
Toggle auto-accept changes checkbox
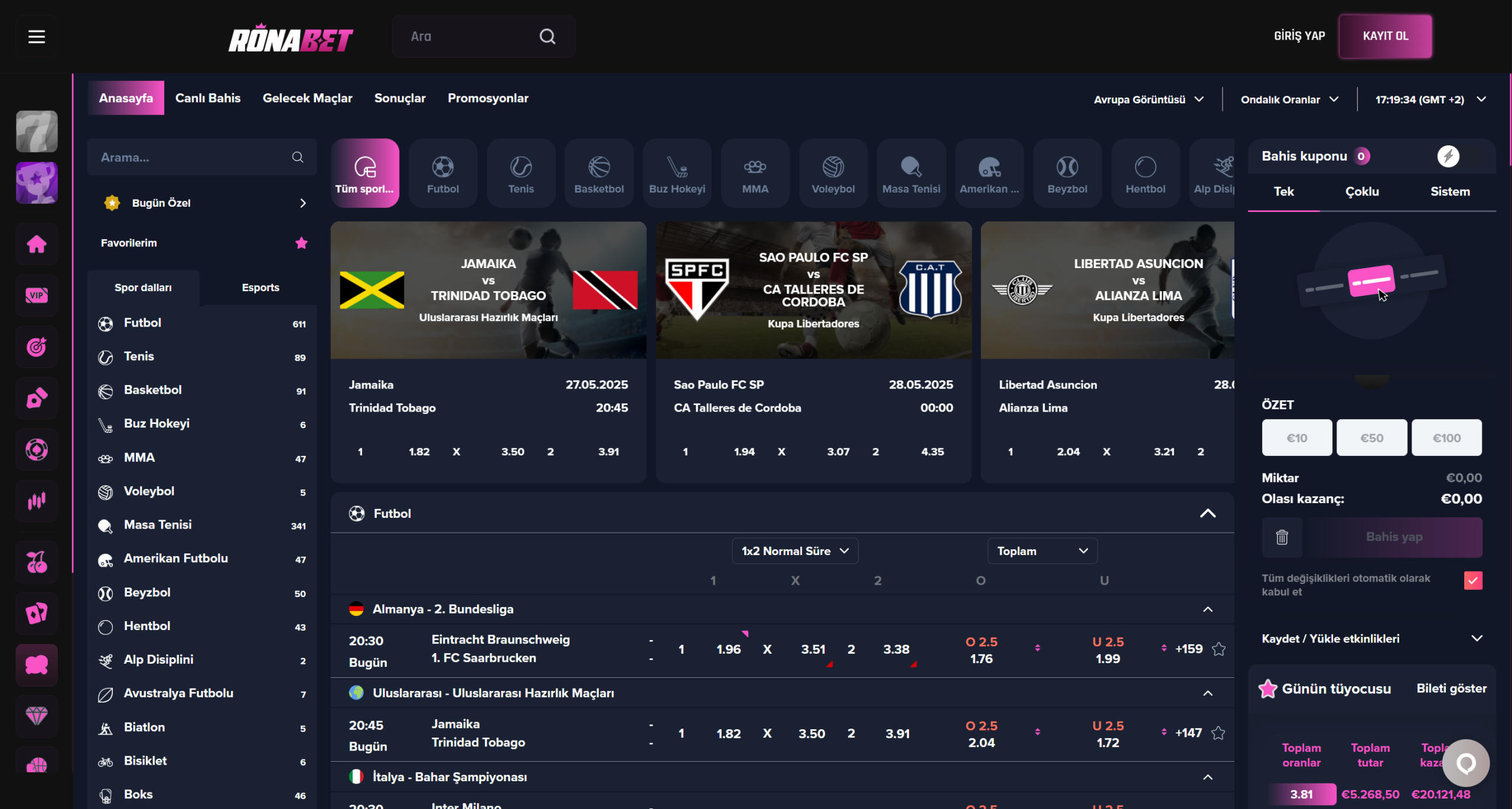click(x=1473, y=580)
